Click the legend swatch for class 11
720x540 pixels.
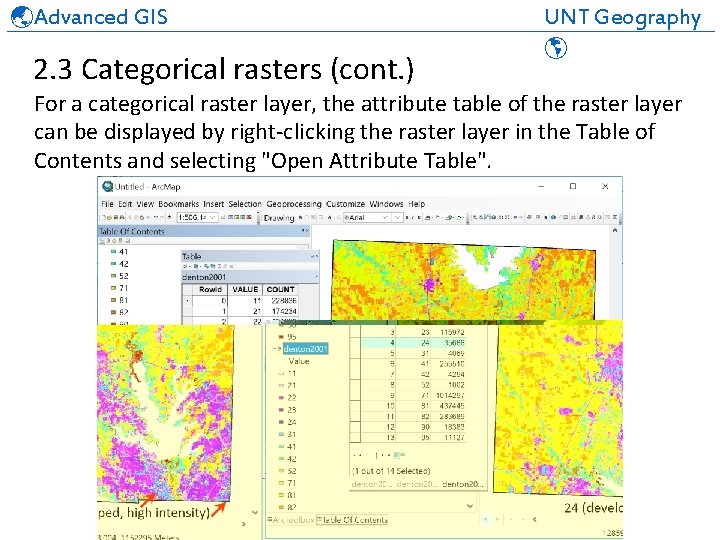point(281,374)
